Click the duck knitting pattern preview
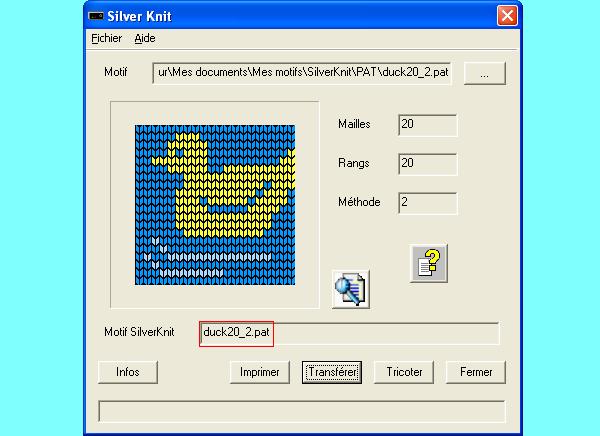This screenshot has height=436, width=600. coord(215,205)
